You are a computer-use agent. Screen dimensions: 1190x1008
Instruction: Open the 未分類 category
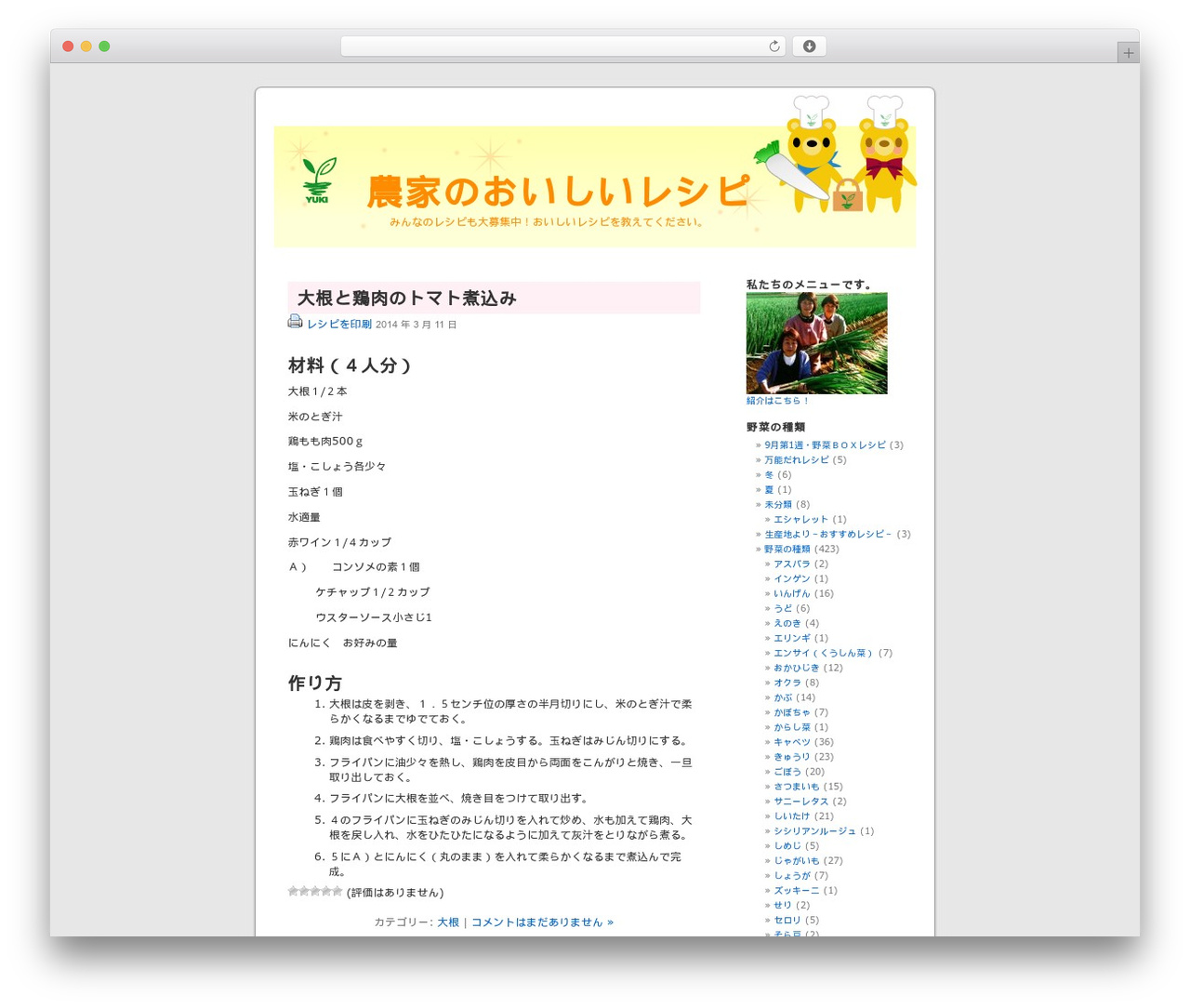(778, 505)
